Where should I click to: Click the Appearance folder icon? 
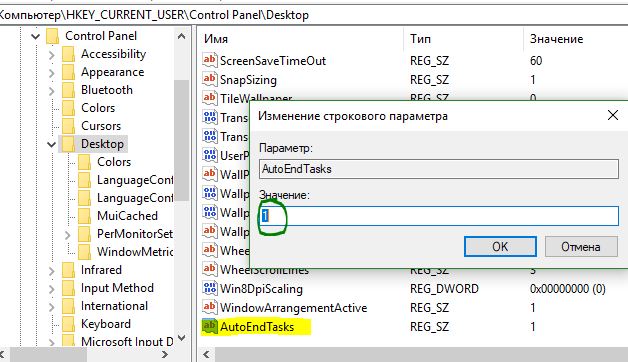(68, 72)
